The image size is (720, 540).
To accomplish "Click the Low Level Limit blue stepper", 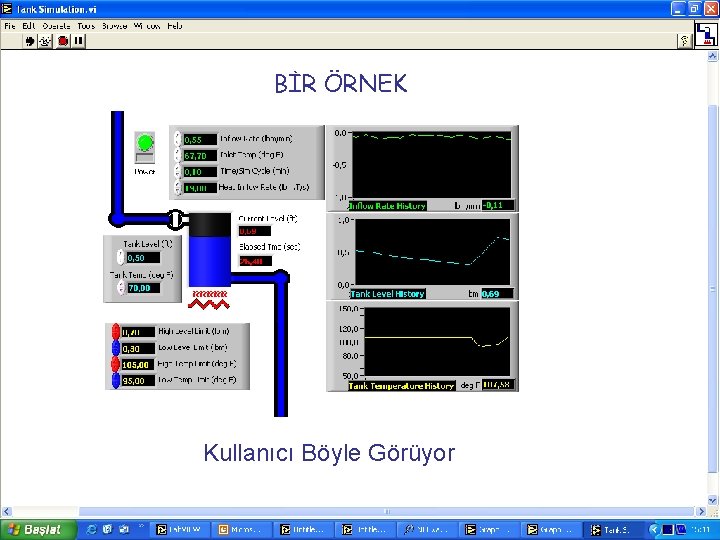I will tap(116, 348).
